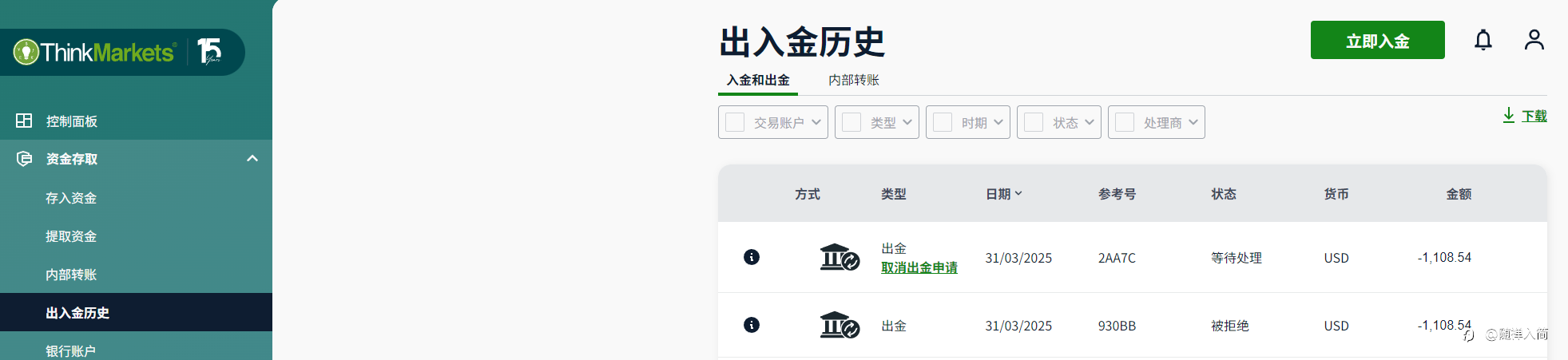Switch to the 内部转账 tab

click(x=853, y=80)
